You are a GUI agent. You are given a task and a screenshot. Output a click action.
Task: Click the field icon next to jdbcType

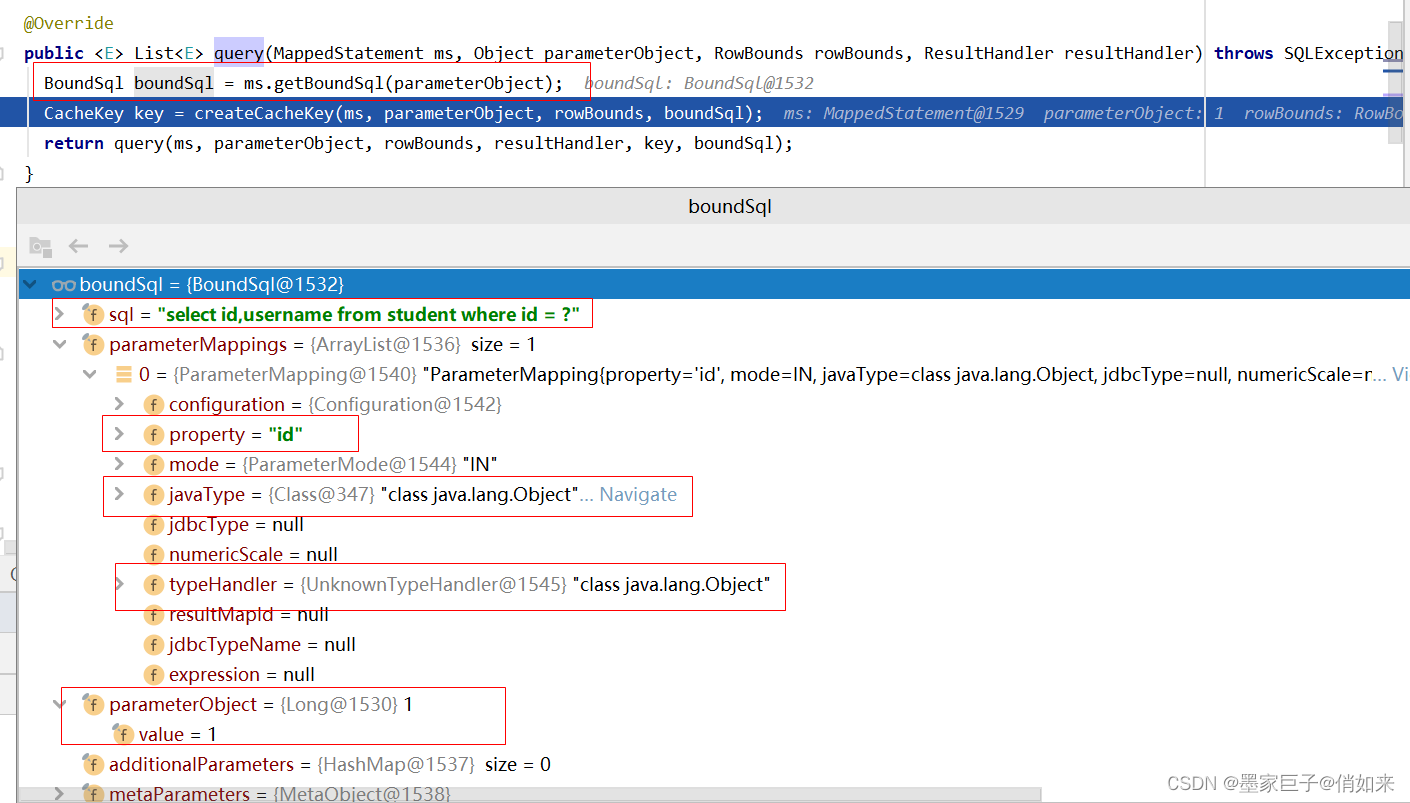point(153,525)
